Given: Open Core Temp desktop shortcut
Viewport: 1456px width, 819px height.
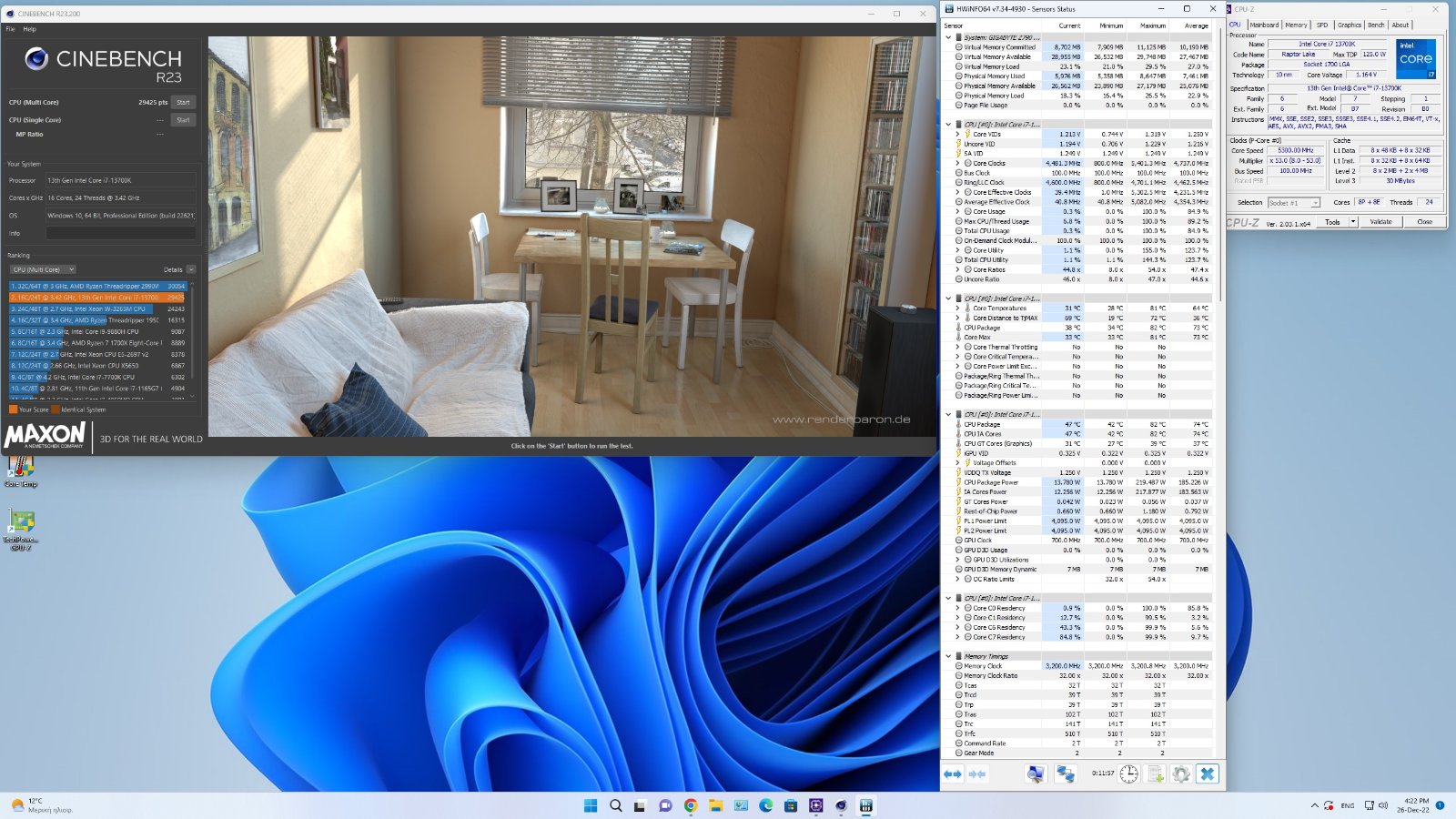Looking at the screenshot, I should point(20,470).
